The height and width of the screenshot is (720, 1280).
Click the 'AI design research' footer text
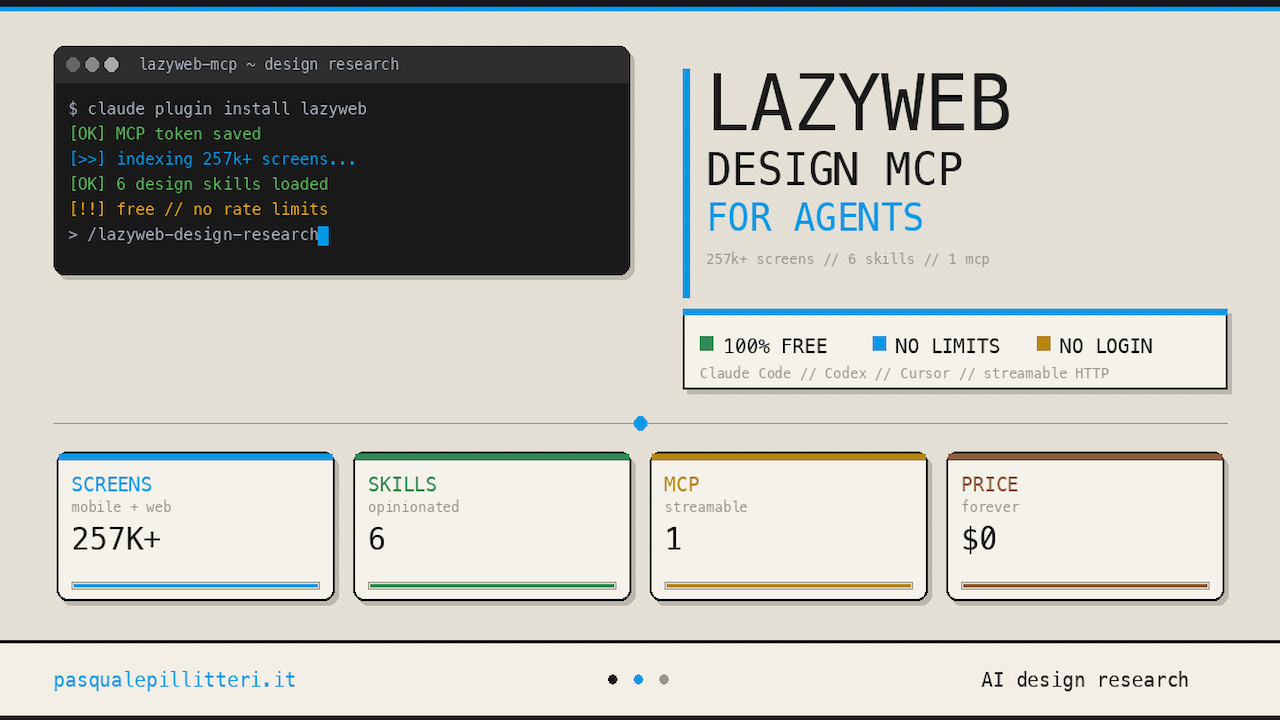point(1085,680)
